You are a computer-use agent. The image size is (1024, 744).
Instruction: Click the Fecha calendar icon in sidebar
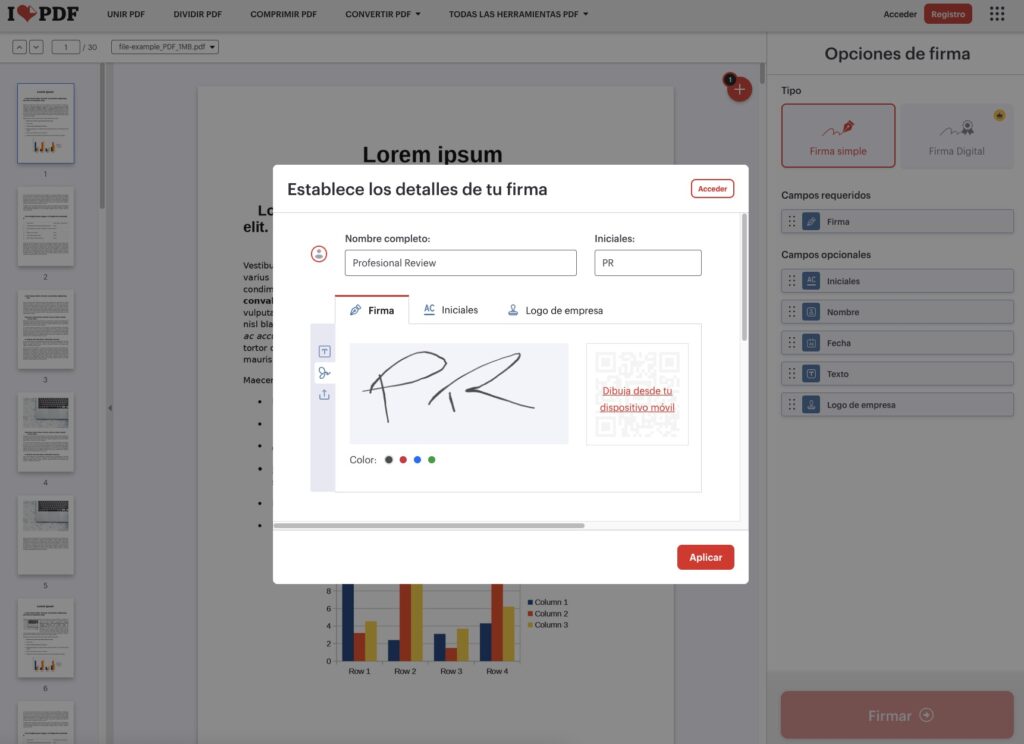click(810, 343)
